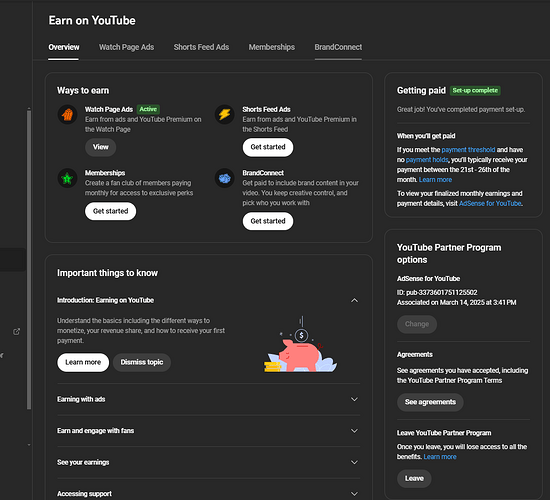Click Get started under Shorts Feed Ads

pyautogui.click(x=268, y=147)
